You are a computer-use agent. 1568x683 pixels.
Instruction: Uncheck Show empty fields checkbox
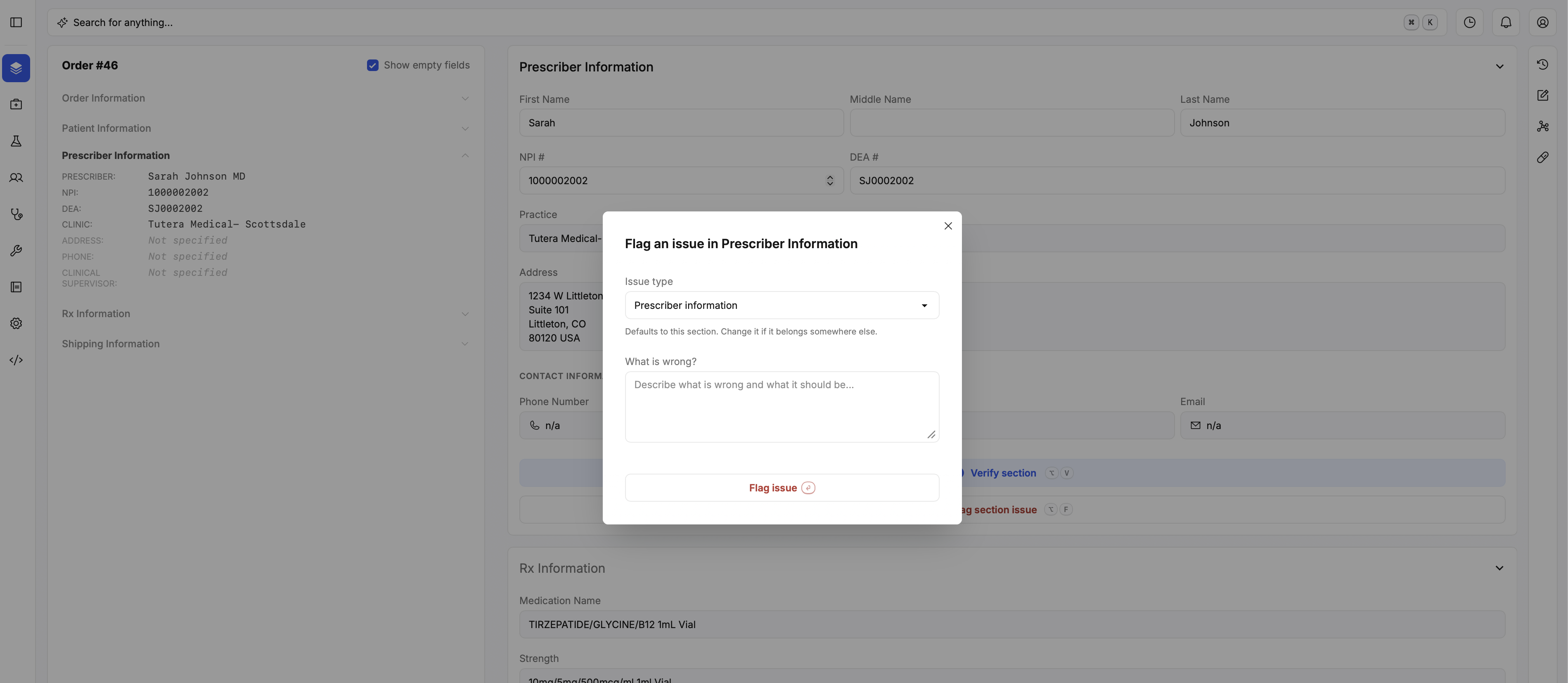click(372, 65)
